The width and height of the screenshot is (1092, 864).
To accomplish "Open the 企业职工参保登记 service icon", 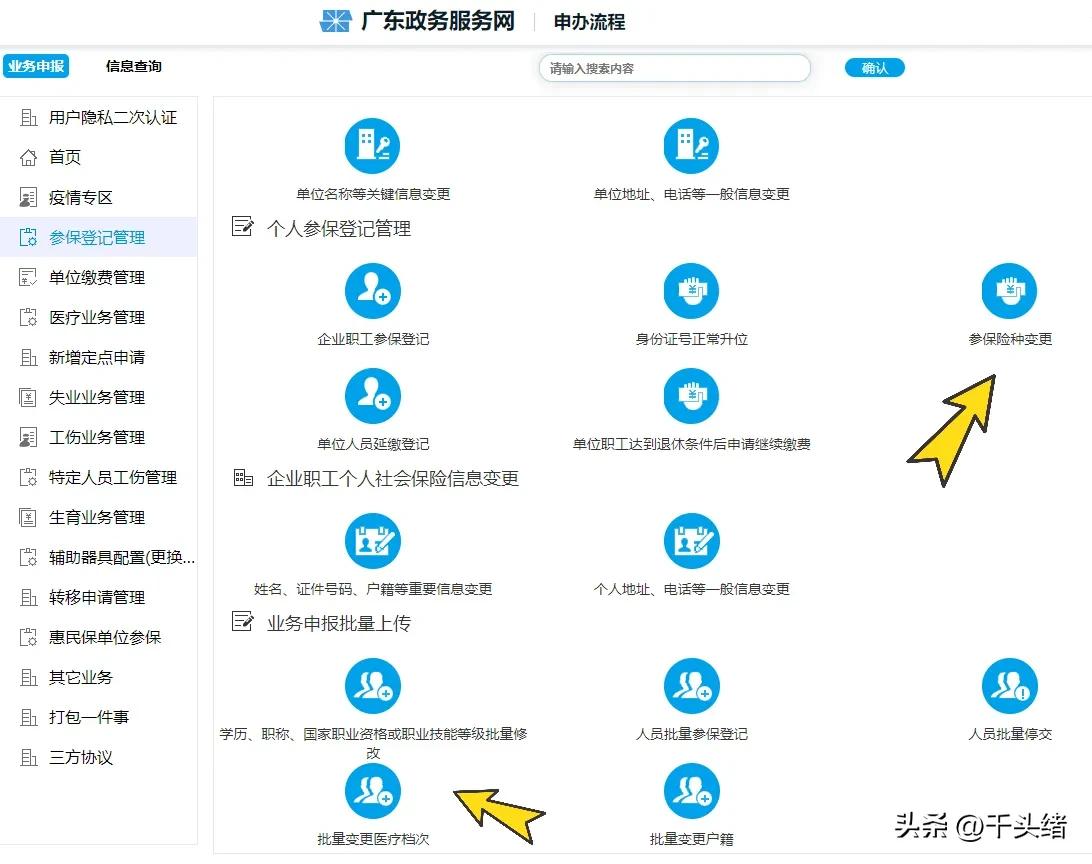I will (372, 291).
